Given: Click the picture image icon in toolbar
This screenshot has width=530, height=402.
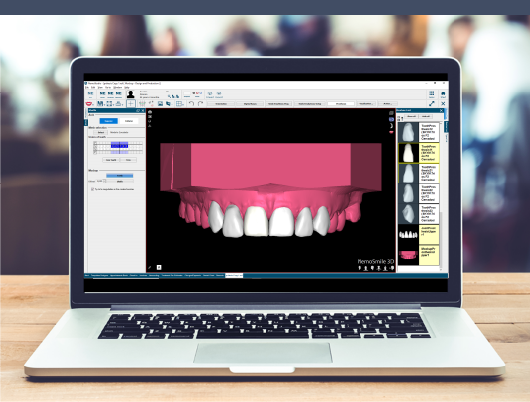Looking at the screenshot, I should pyautogui.click(x=160, y=103).
